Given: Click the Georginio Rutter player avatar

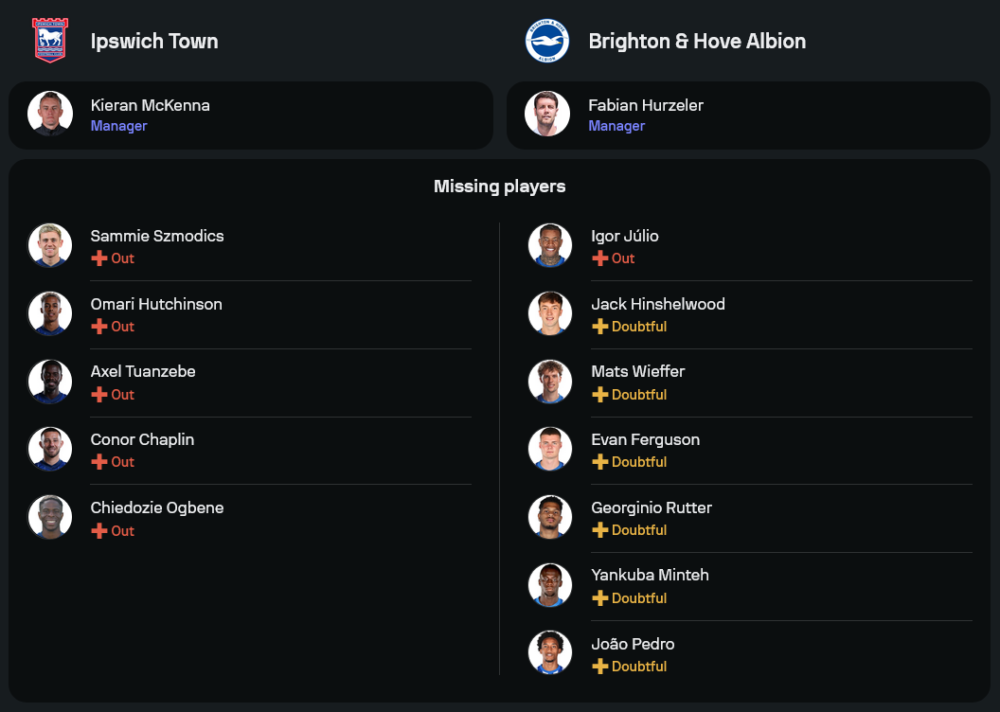Looking at the screenshot, I should 549,516.
